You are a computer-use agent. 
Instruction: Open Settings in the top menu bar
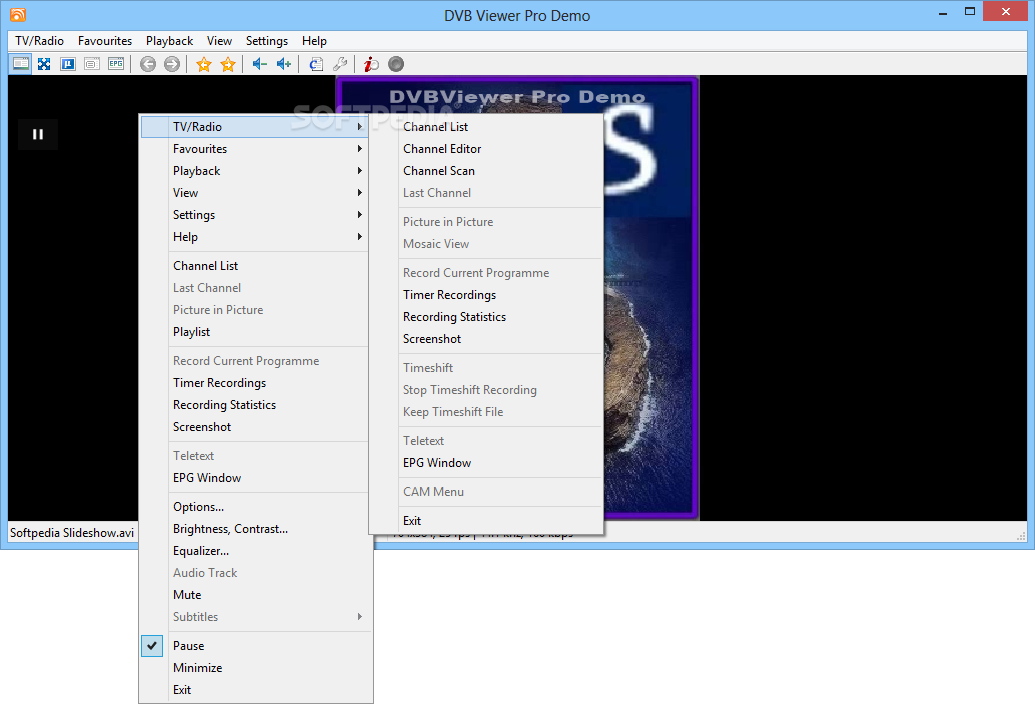[267, 41]
